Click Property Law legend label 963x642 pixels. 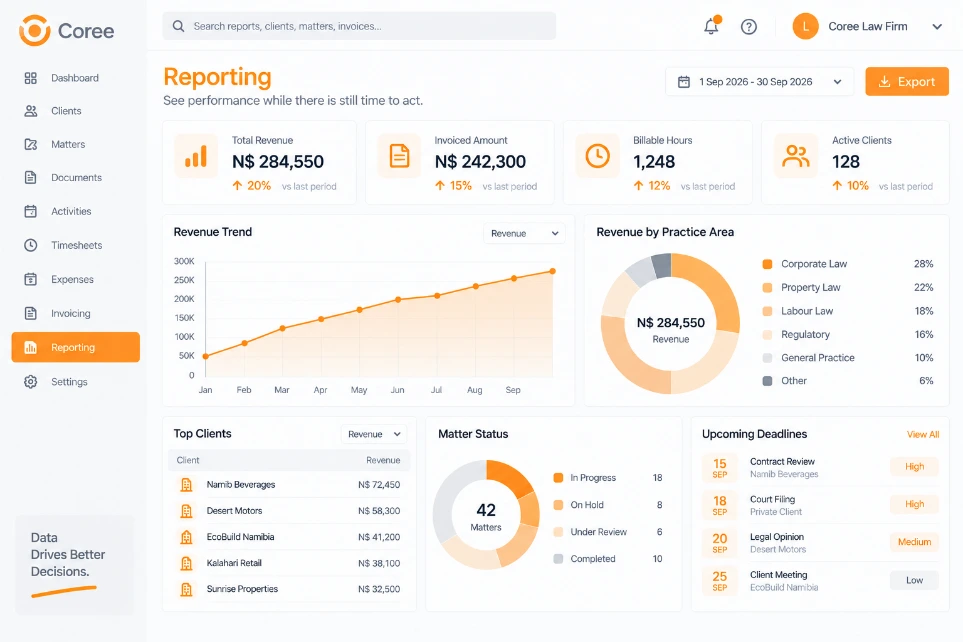tap(811, 288)
